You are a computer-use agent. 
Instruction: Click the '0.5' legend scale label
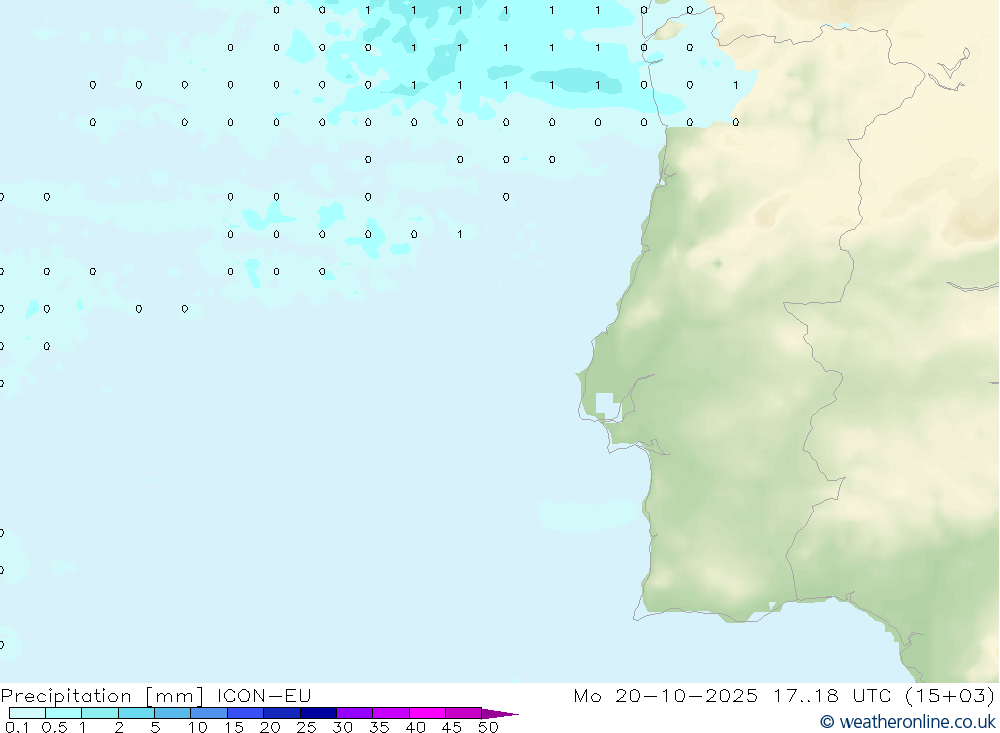tap(54, 727)
